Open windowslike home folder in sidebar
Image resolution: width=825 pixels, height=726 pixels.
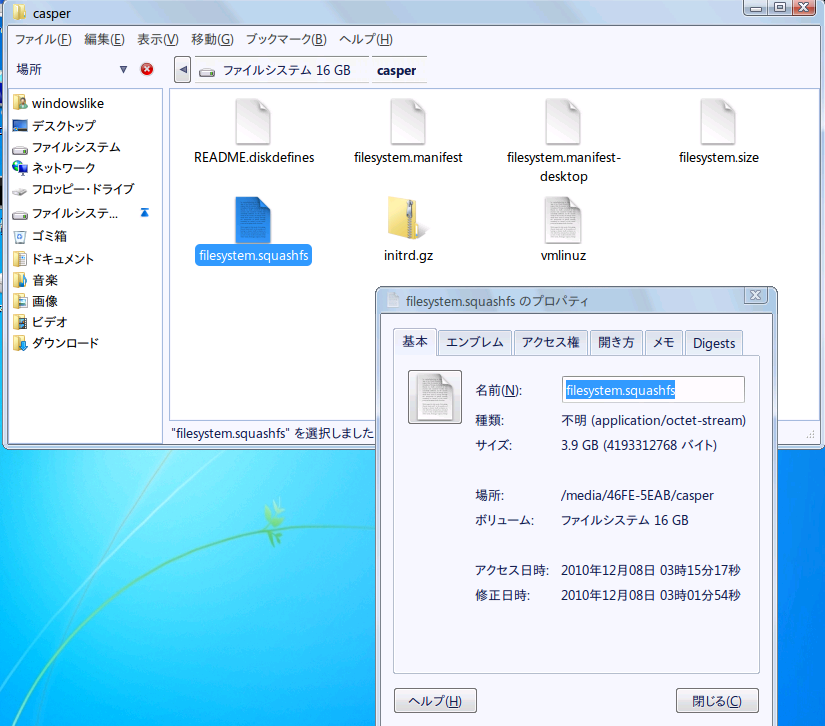[58, 103]
